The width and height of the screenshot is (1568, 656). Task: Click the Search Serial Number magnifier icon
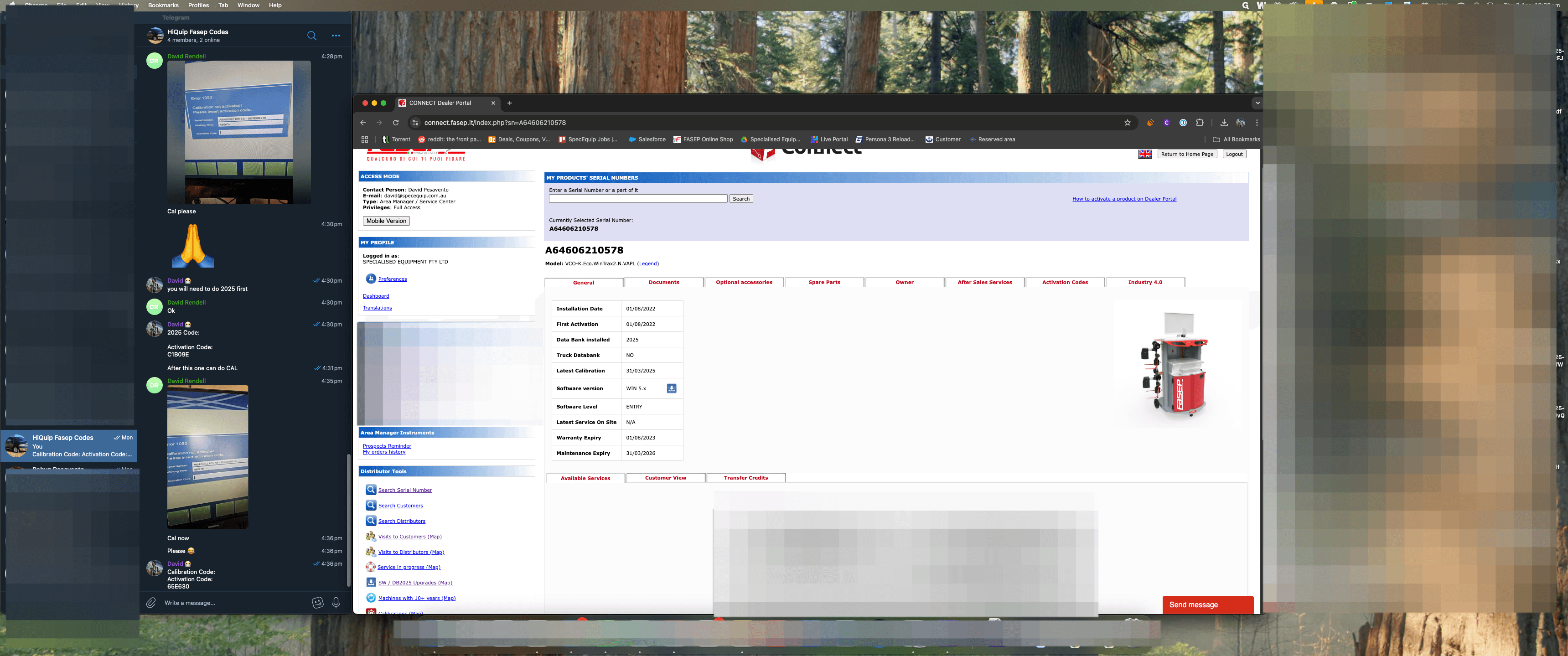[371, 490]
